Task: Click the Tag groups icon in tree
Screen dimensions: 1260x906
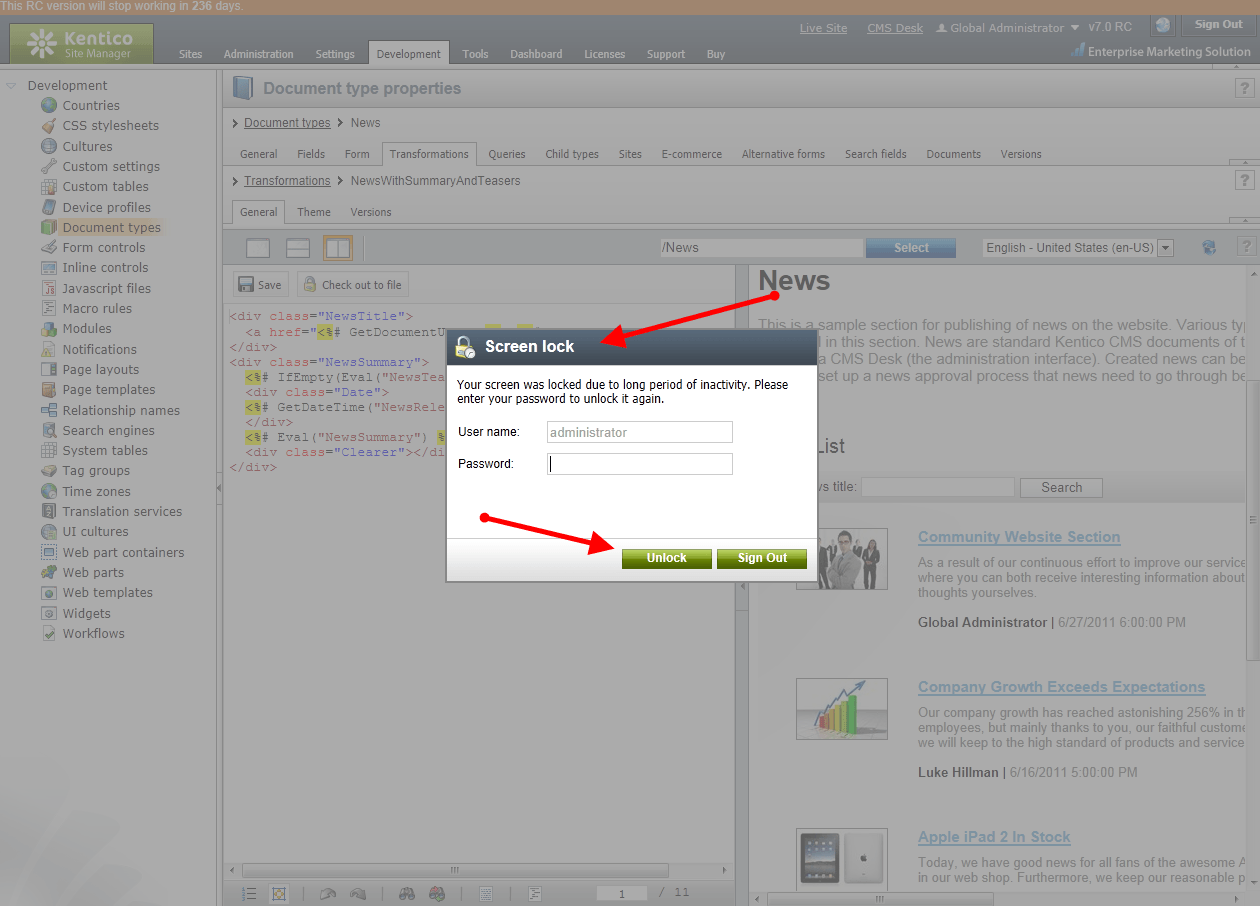Action: point(49,471)
